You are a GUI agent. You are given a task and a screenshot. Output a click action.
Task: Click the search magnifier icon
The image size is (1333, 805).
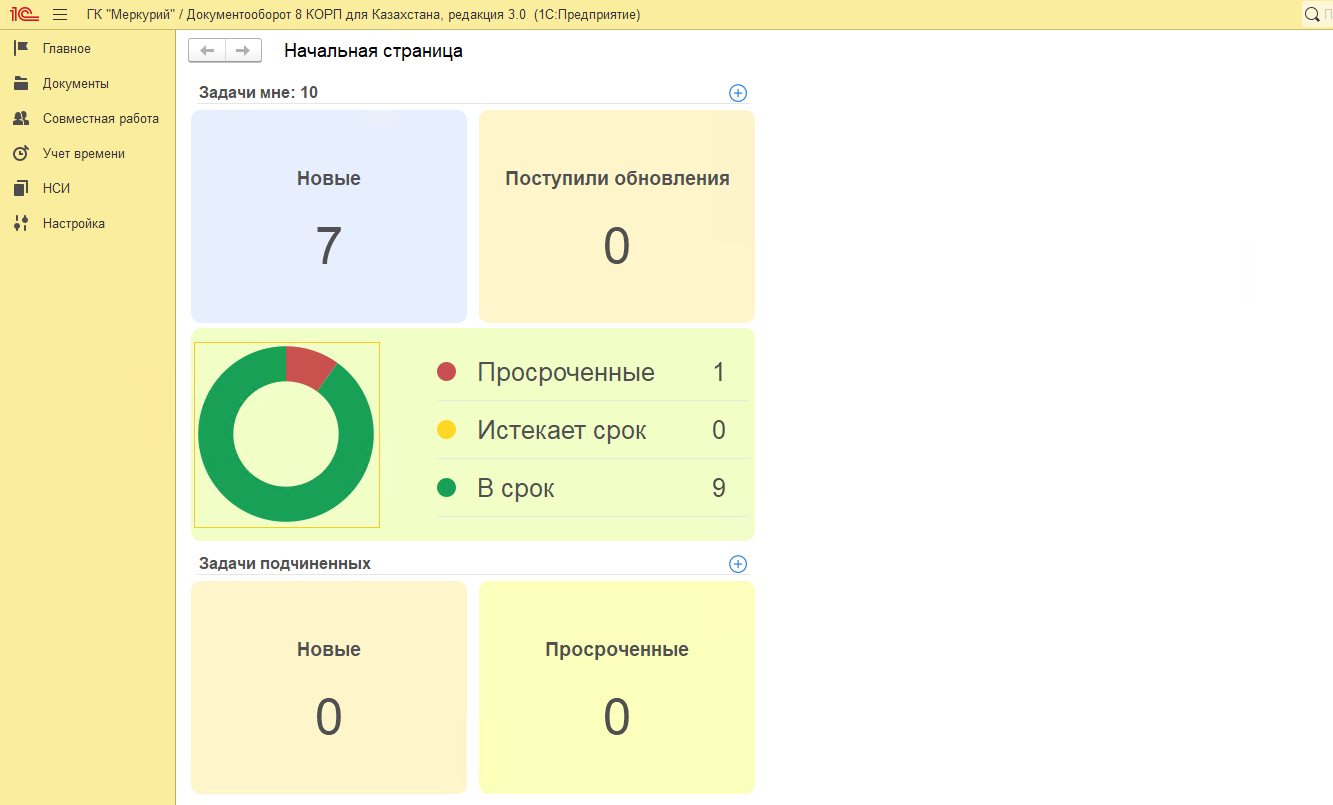[1312, 15]
